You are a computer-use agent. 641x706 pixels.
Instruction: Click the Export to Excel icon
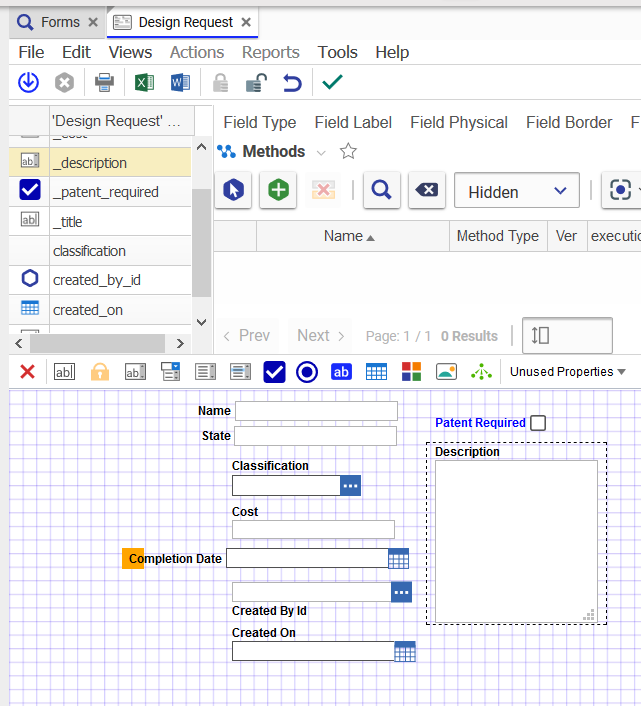coord(144,83)
